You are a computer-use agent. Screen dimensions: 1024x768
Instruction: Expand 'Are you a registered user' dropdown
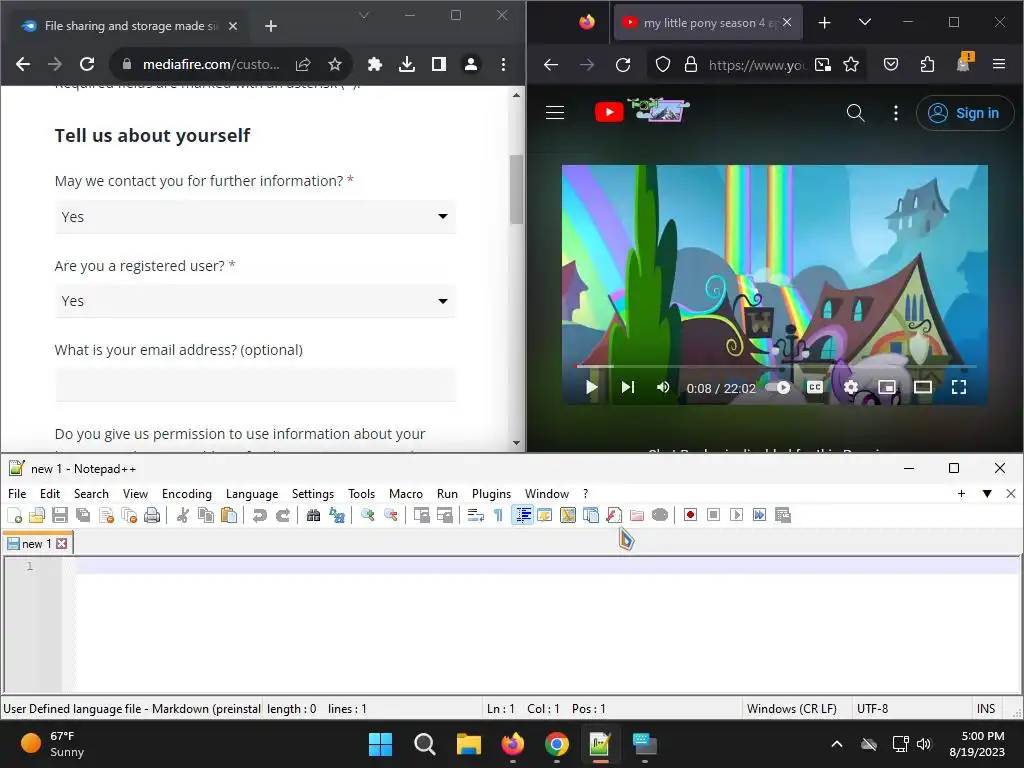(x=255, y=301)
